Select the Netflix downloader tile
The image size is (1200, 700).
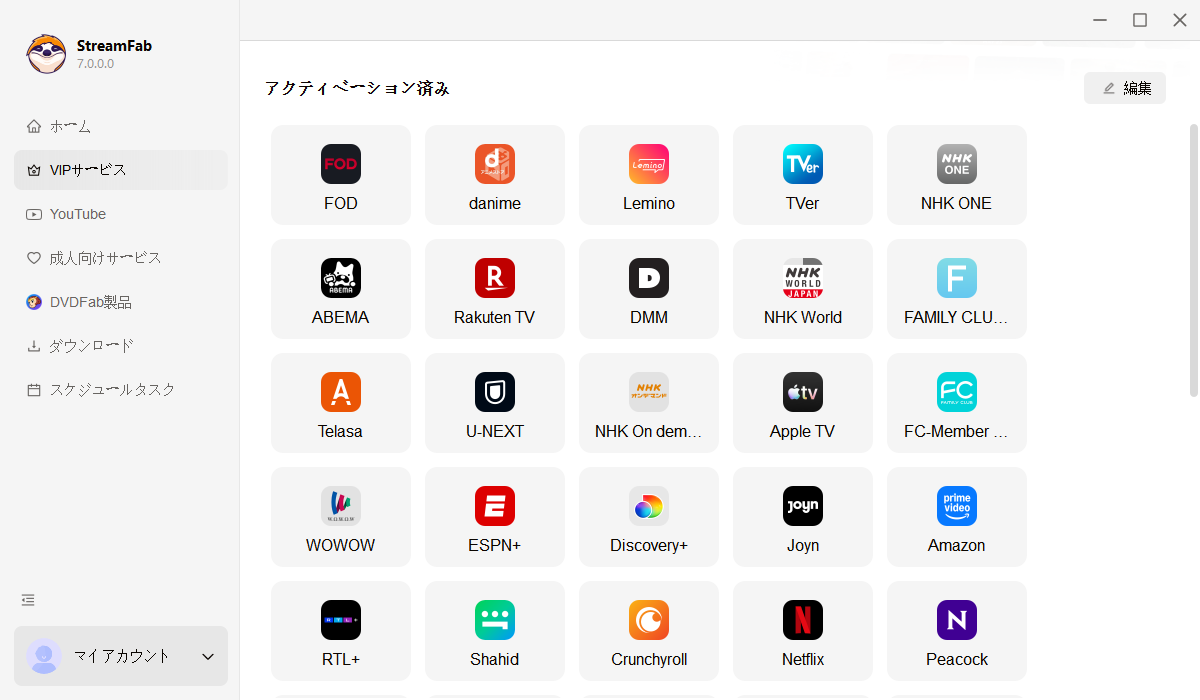[802, 631]
